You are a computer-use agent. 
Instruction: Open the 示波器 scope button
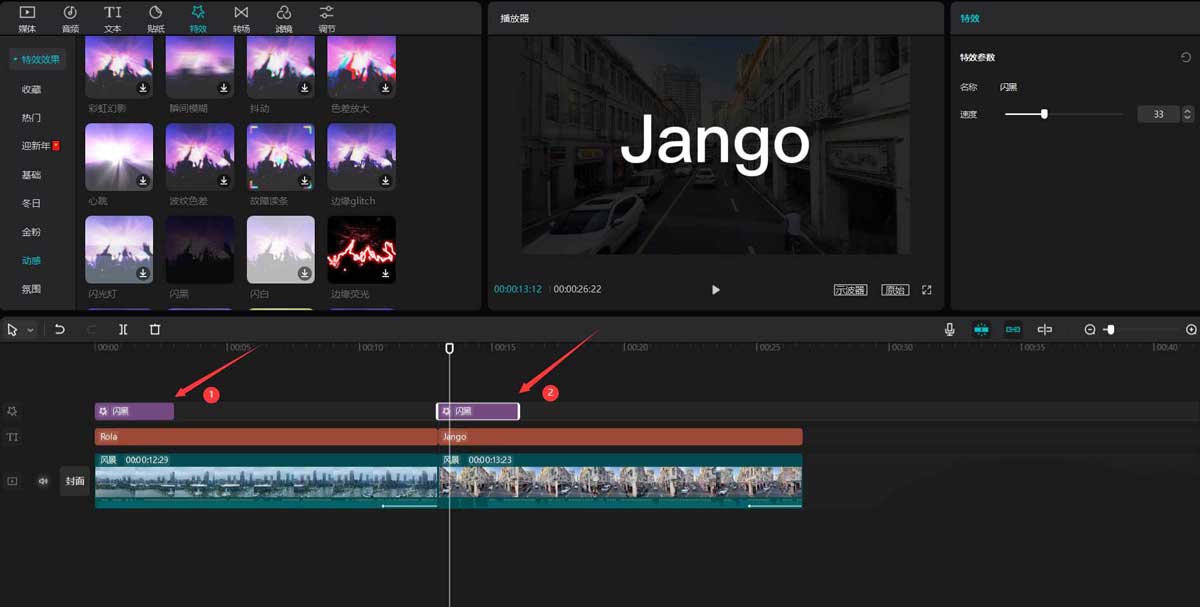tap(850, 290)
